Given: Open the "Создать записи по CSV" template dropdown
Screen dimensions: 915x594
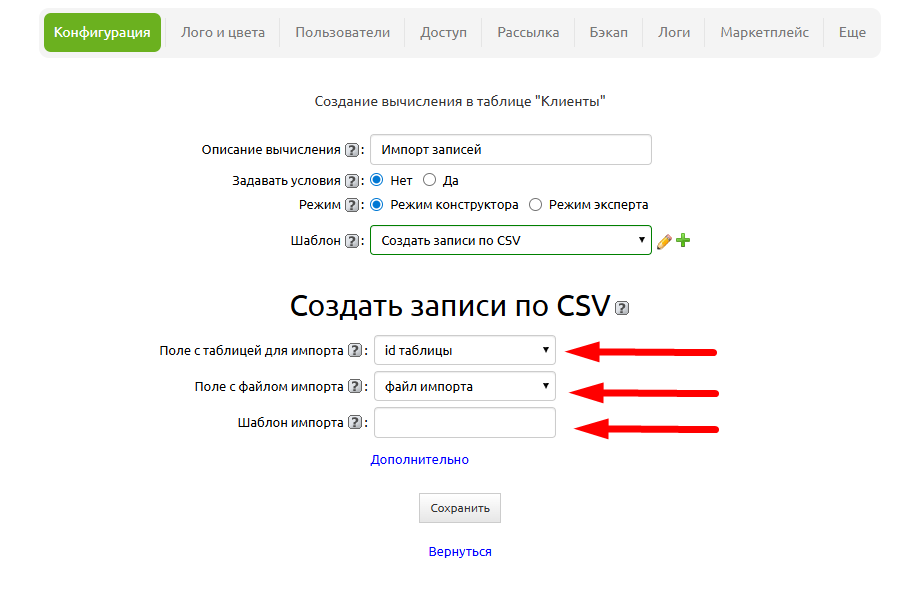Looking at the screenshot, I should (510, 241).
